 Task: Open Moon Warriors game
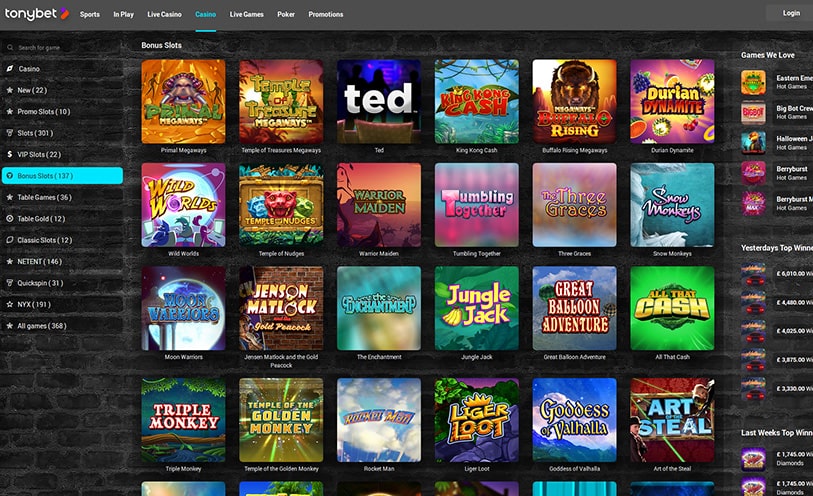(x=184, y=308)
